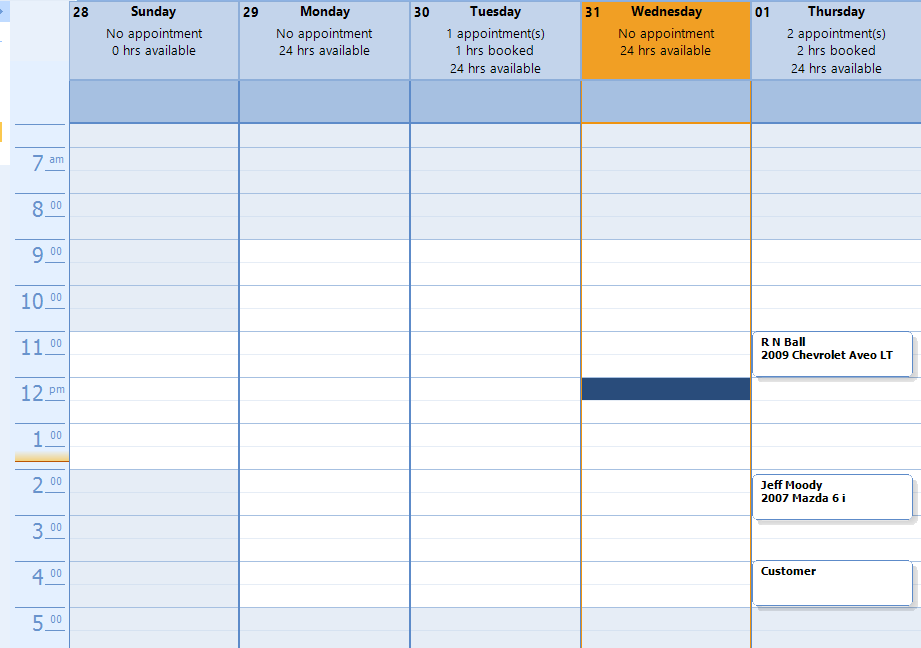Open the Tuesday 30 day header

(x=495, y=40)
